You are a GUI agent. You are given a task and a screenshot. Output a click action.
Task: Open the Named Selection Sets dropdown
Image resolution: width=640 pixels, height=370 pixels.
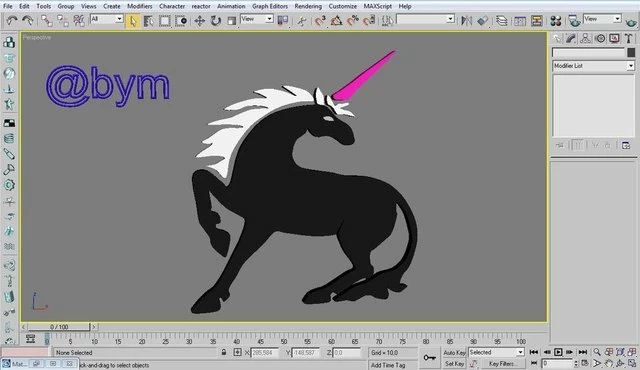click(x=425, y=19)
